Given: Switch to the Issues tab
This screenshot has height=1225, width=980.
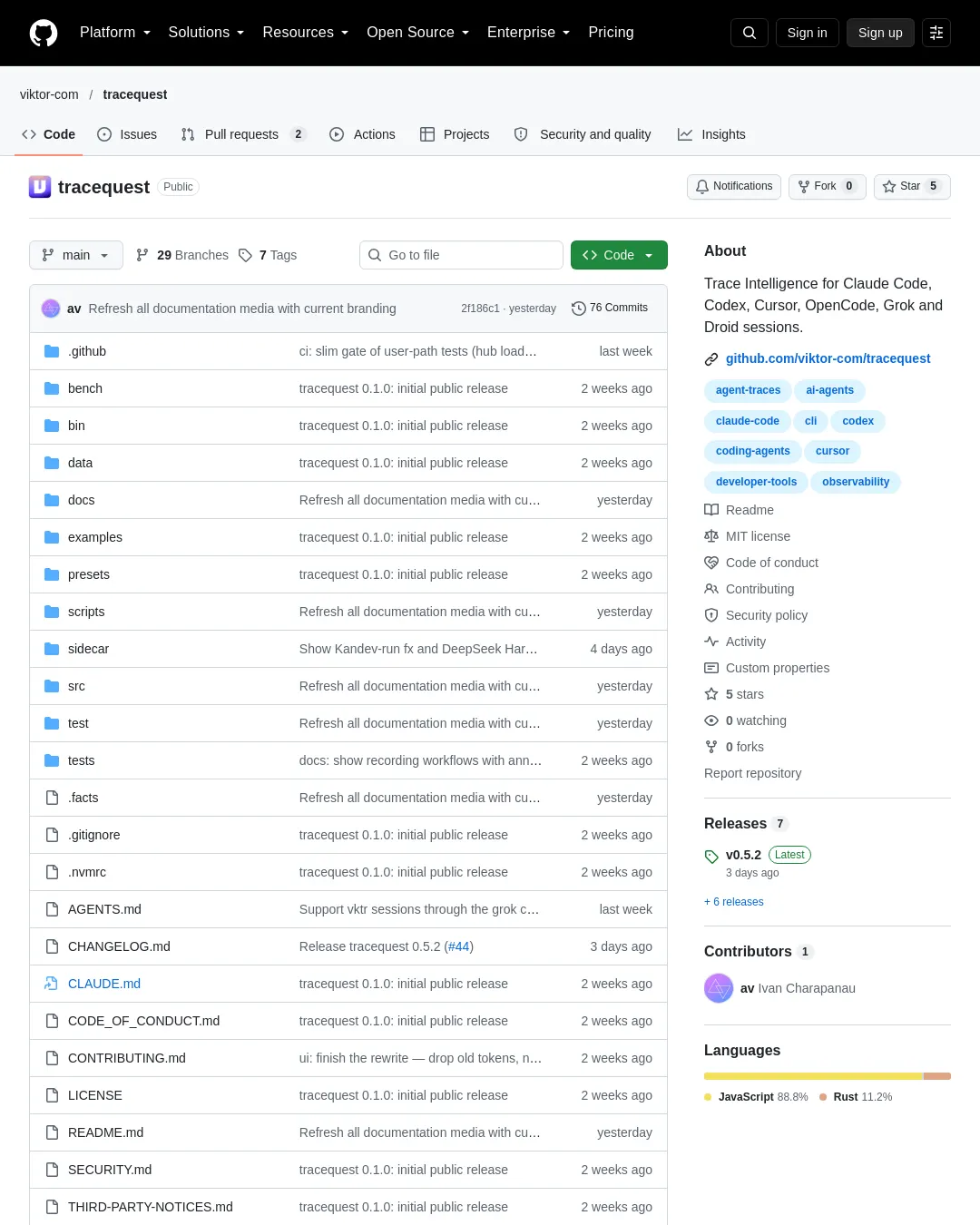Looking at the screenshot, I should (x=127, y=134).
